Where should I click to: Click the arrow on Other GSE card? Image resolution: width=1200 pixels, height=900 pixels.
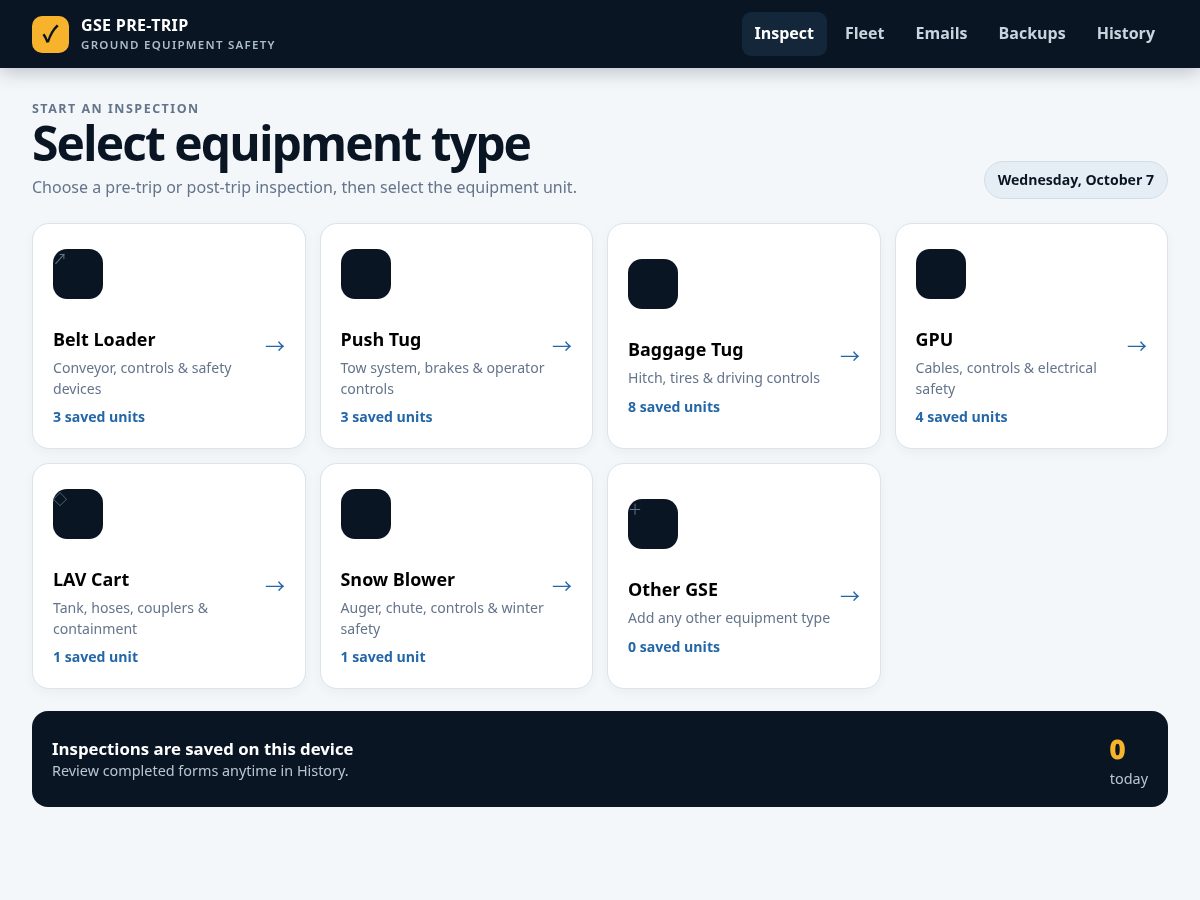pos(850,596)
